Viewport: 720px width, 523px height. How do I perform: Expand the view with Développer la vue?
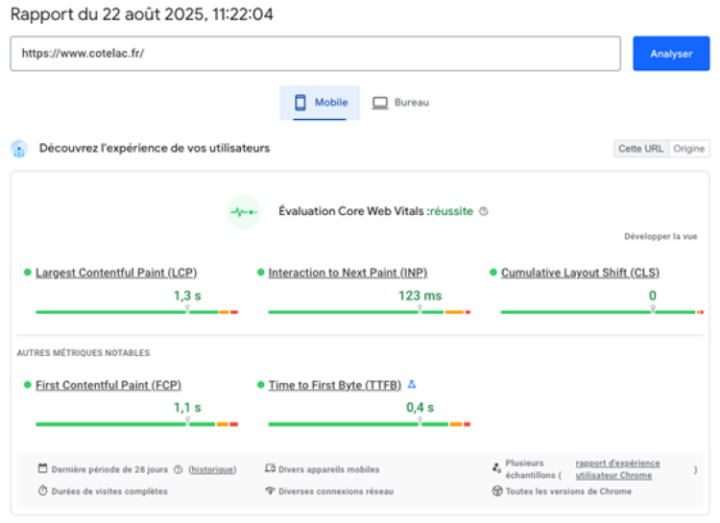tap(660, 236)
